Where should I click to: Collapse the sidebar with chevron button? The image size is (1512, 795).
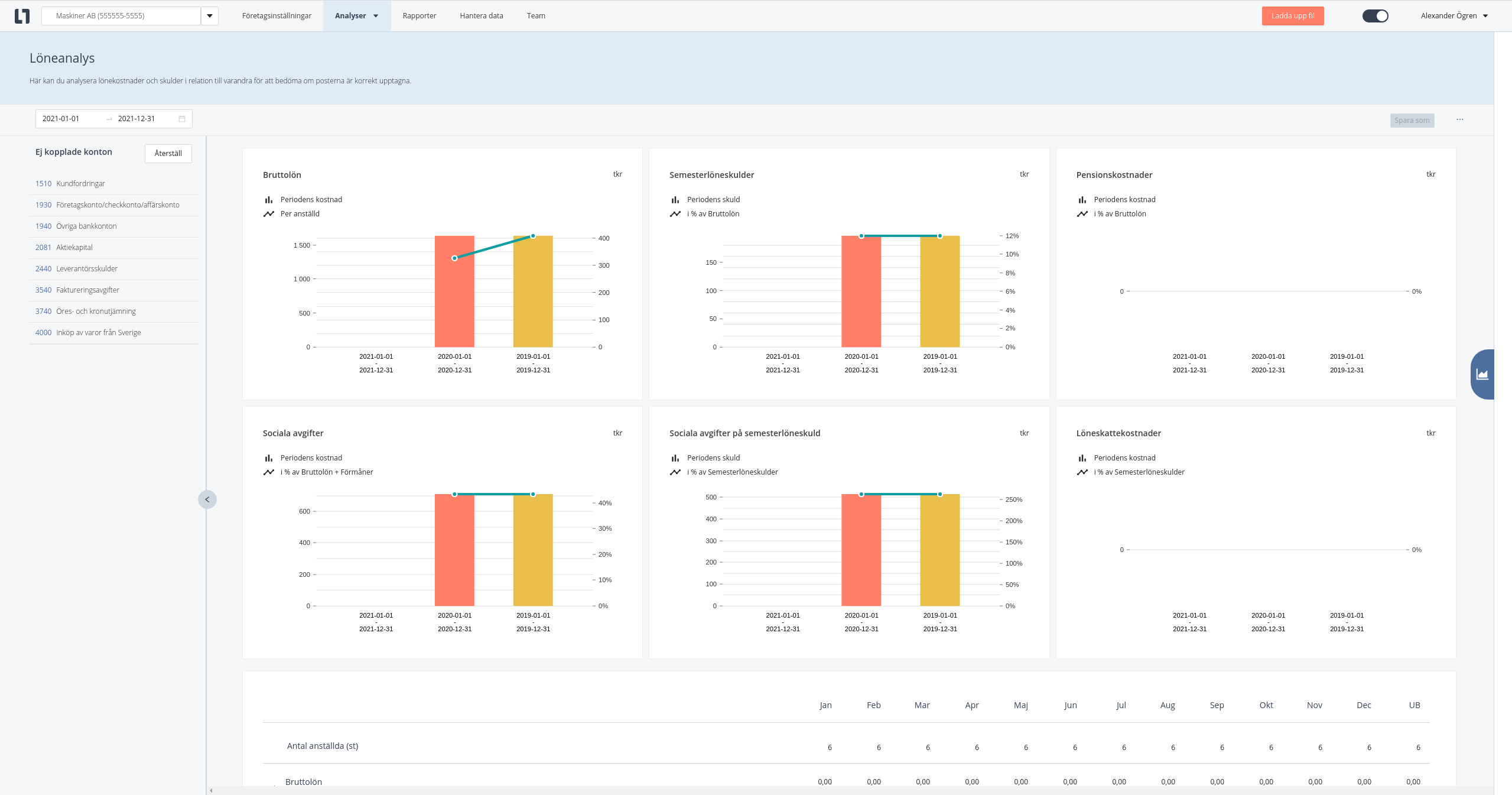[x=207, y=499]
